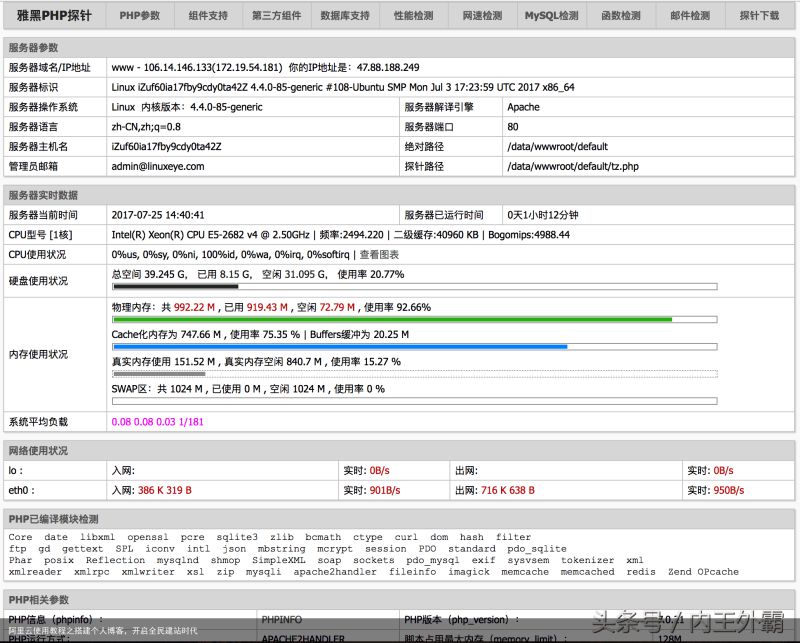Open the 查看图表 link for CPU usage
Screen dimensions: 800x643
click(x=379, y=255)
